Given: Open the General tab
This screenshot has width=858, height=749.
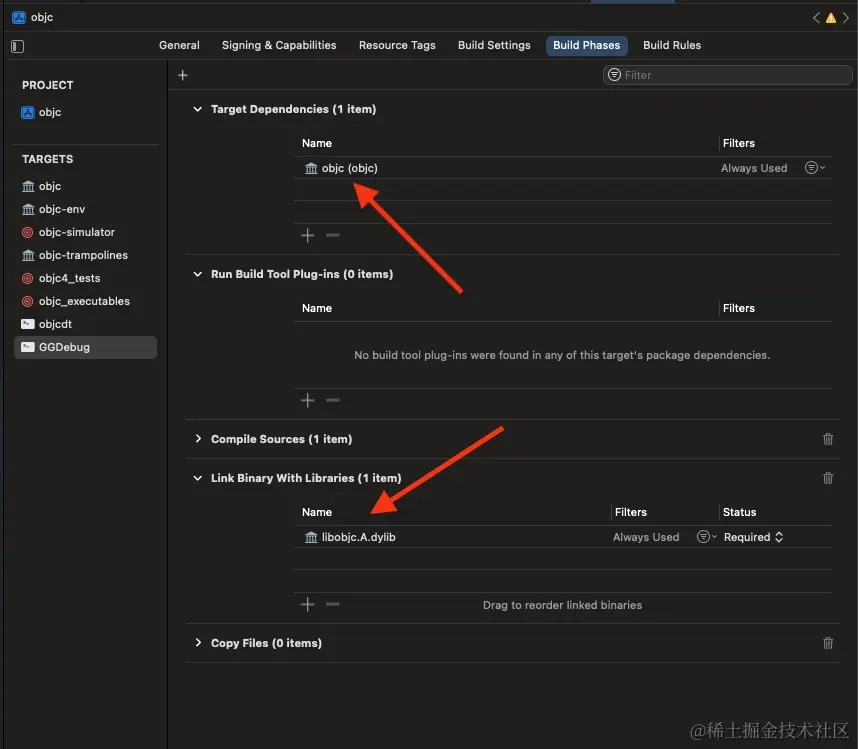Looking at the screenshot, I should [179, 45].
